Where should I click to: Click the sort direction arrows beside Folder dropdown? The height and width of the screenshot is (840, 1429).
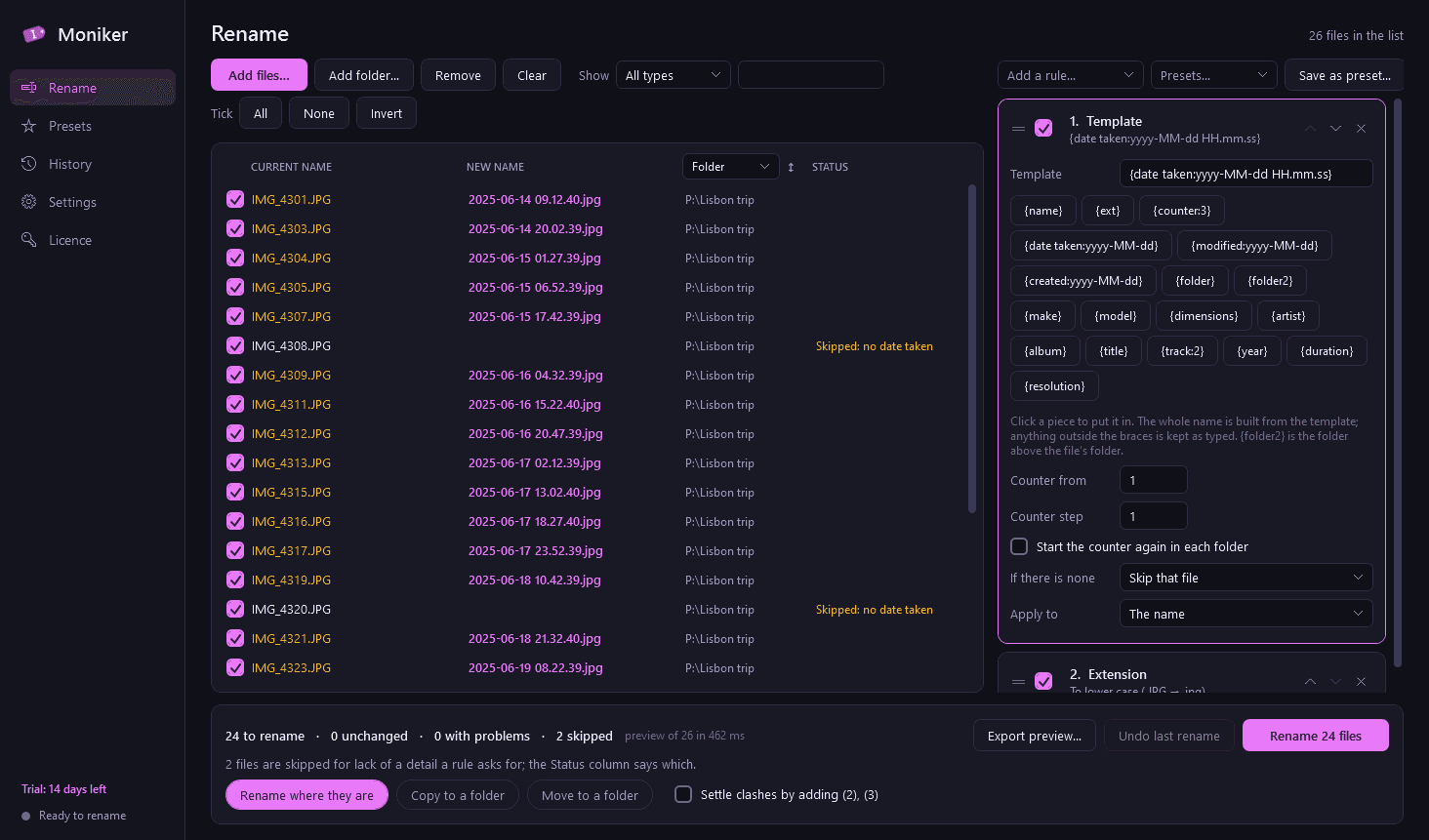(x=791, y=167)
